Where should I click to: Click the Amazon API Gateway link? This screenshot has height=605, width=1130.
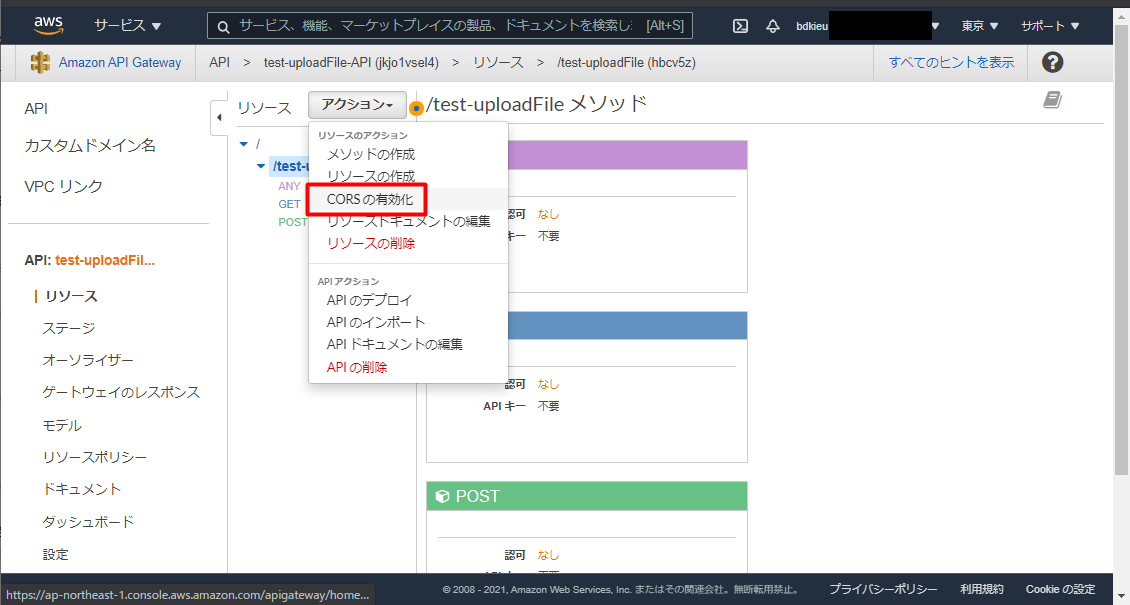120,63
